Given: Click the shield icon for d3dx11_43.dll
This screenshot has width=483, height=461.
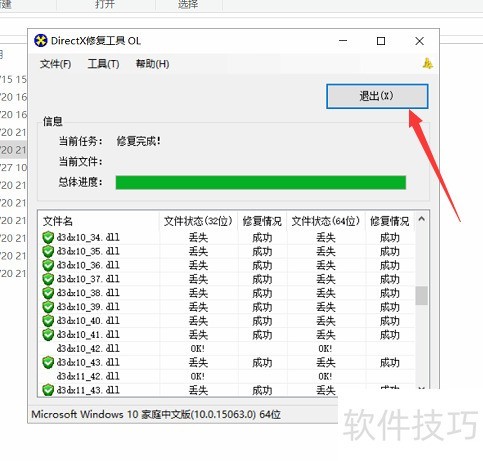Looking at the screenshot, I should click(48, 390).
